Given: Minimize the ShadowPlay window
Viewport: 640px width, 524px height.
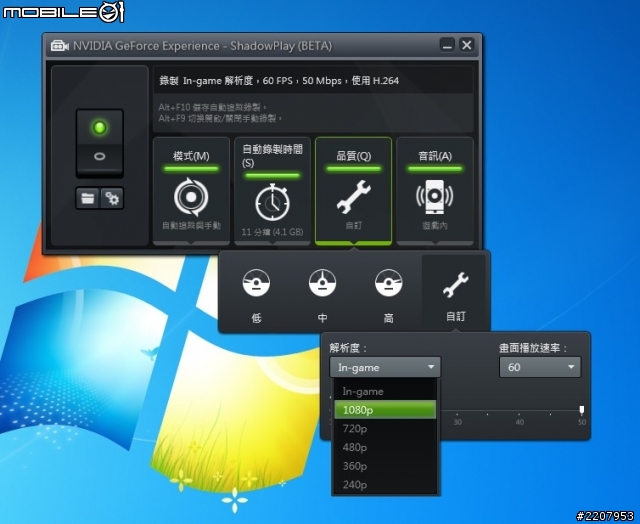Looking at the screenshot, I should [447, 44].
